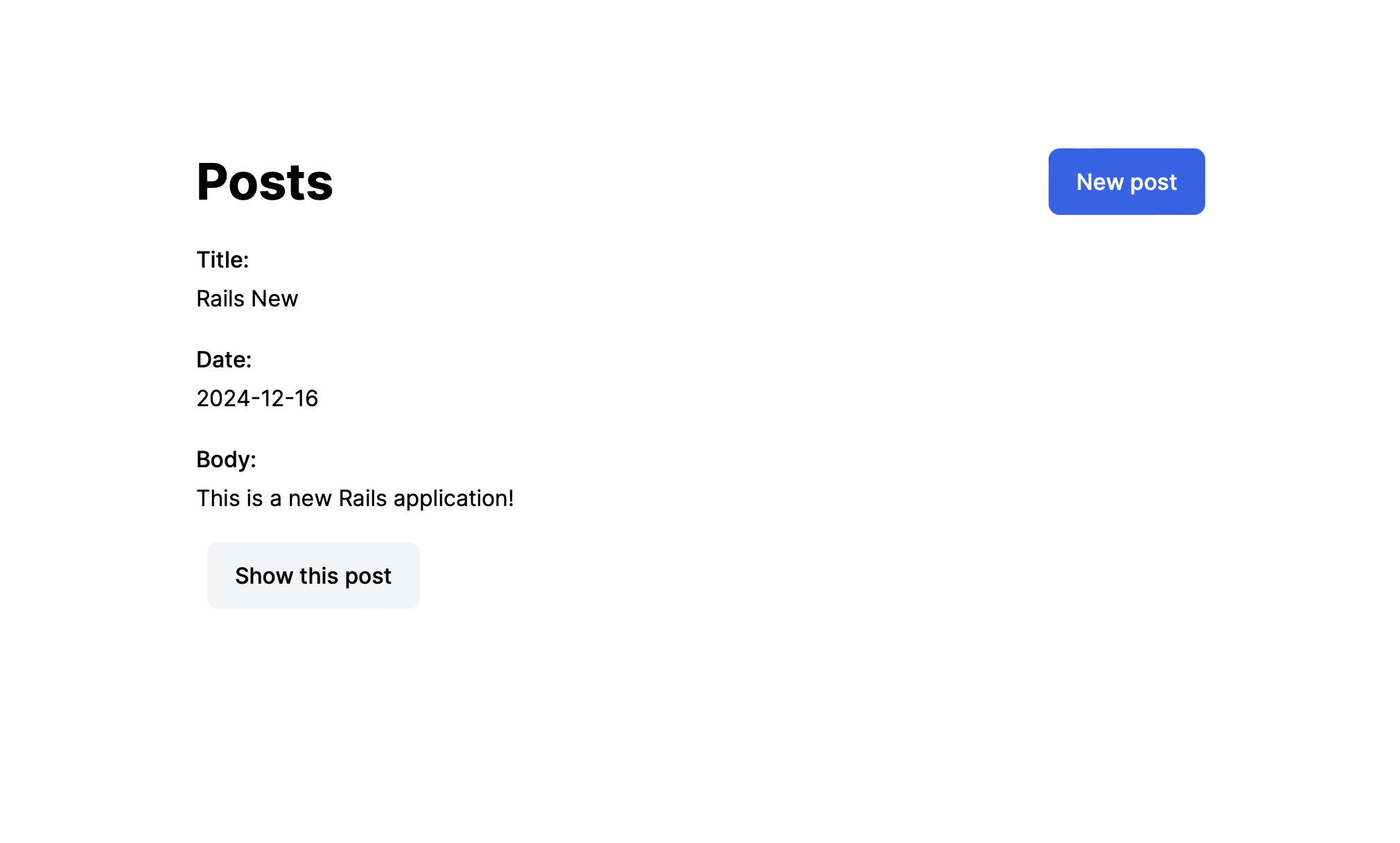Click the Date: label
Image resolution: width=1400 pixels, height=843 pixels.
(223, 359)
